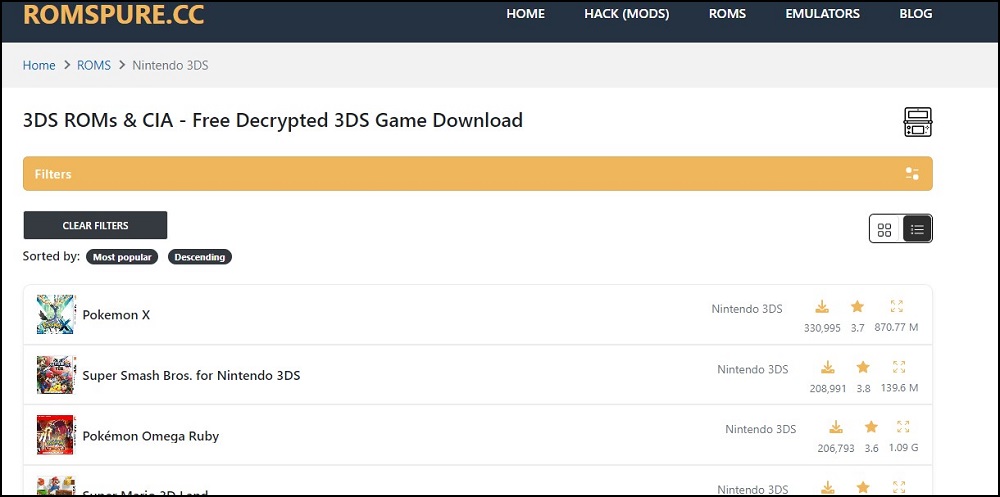Click the CLEAR FILTERS button
Viewport: 1000px width, 497px height.
pyautogui.click(x=95, y=225)
